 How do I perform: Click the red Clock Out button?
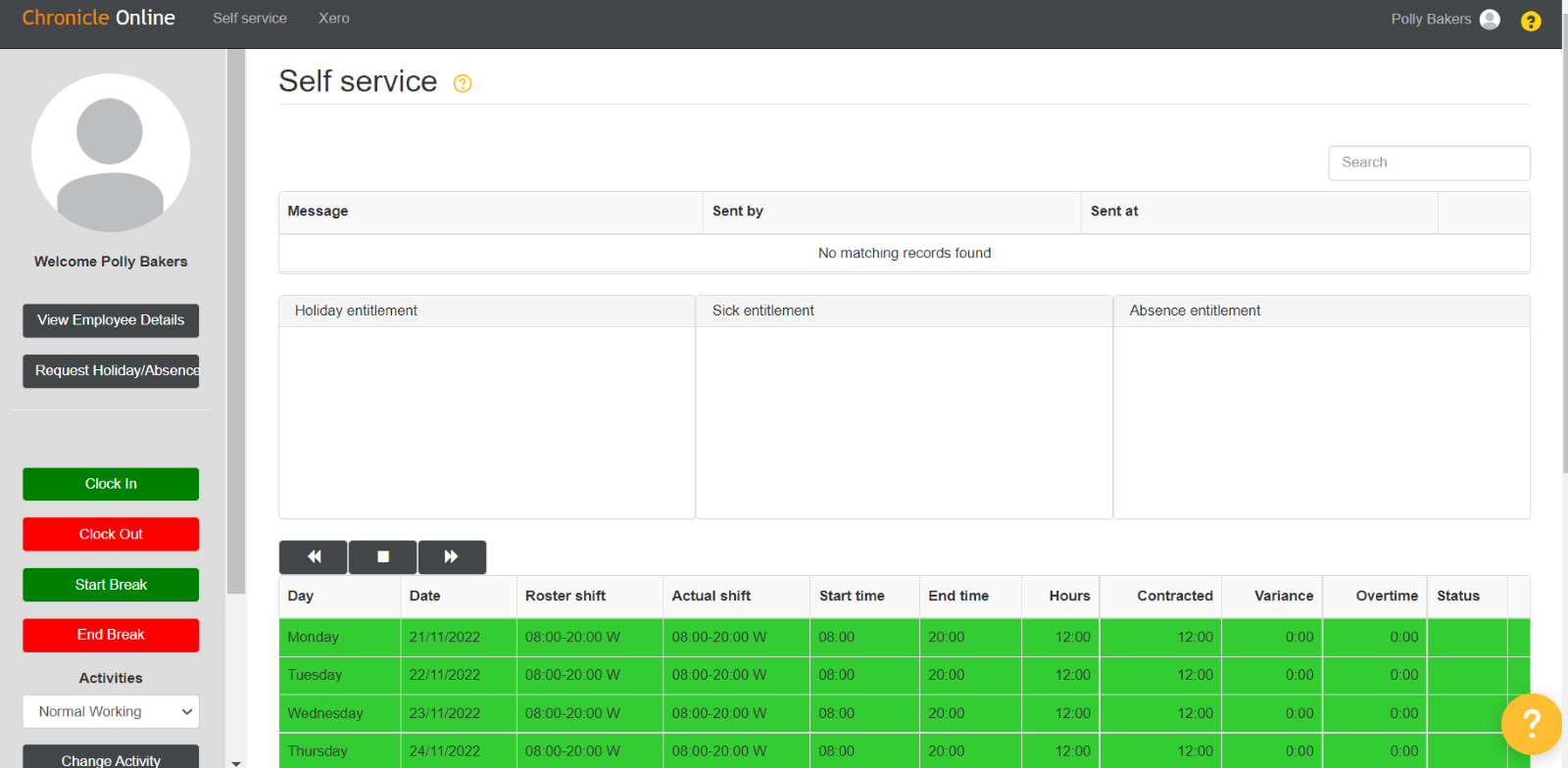pyautogui.click(x=111, y=534)
